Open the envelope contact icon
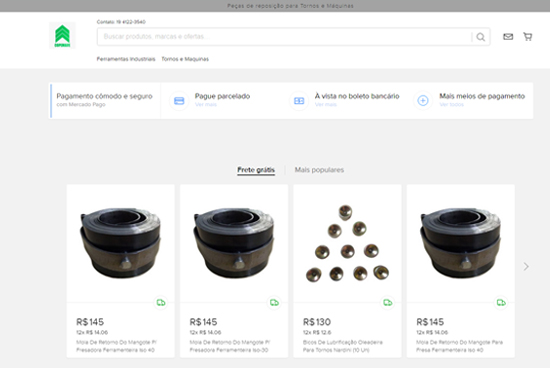 508,36
